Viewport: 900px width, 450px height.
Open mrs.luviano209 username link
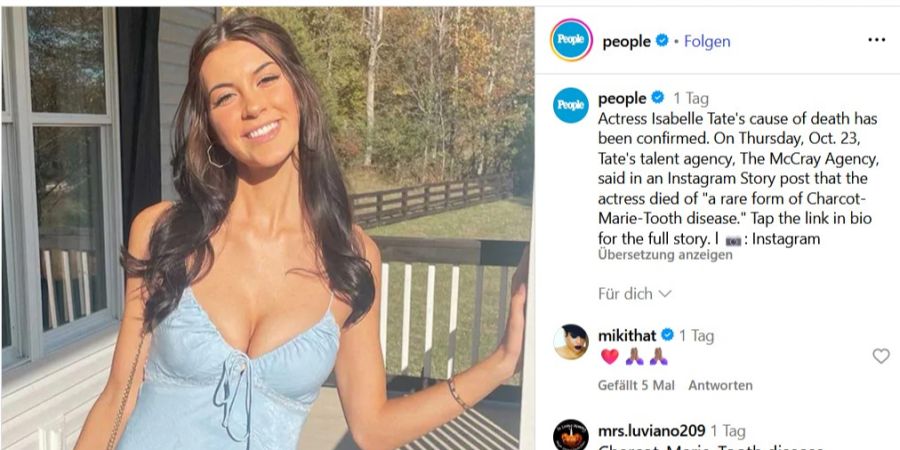(651, 431)
